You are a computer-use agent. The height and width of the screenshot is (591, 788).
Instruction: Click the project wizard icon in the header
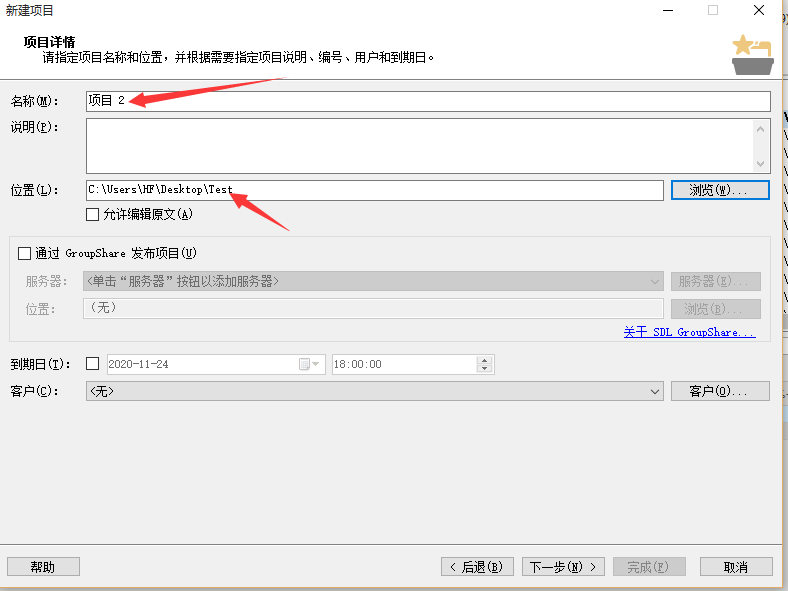751,56
